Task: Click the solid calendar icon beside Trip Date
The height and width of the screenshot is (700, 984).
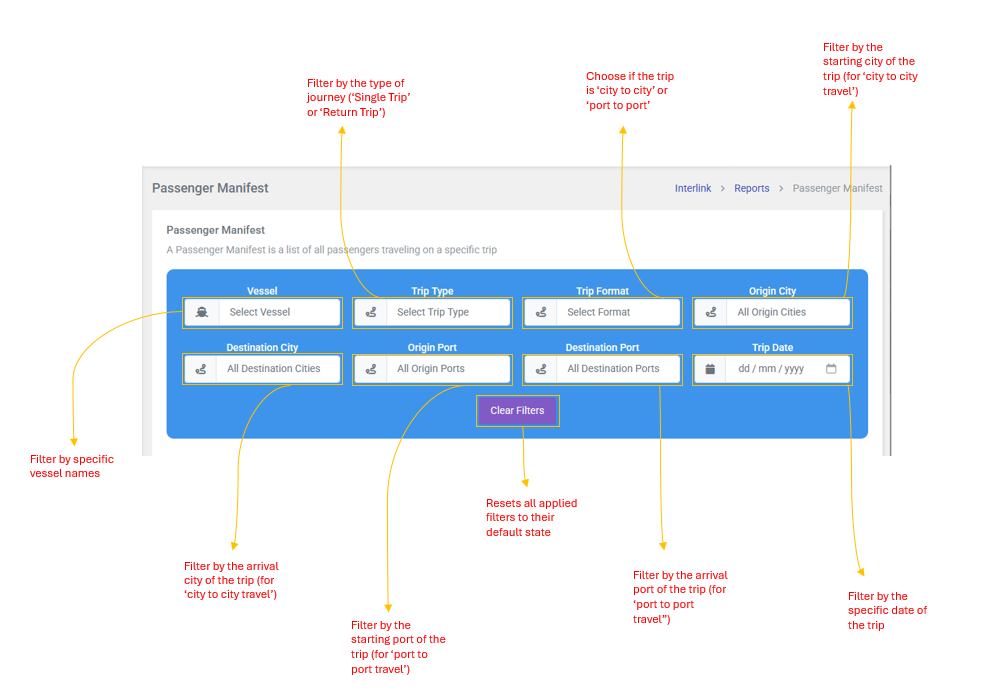Action: (x=711, y=369)
